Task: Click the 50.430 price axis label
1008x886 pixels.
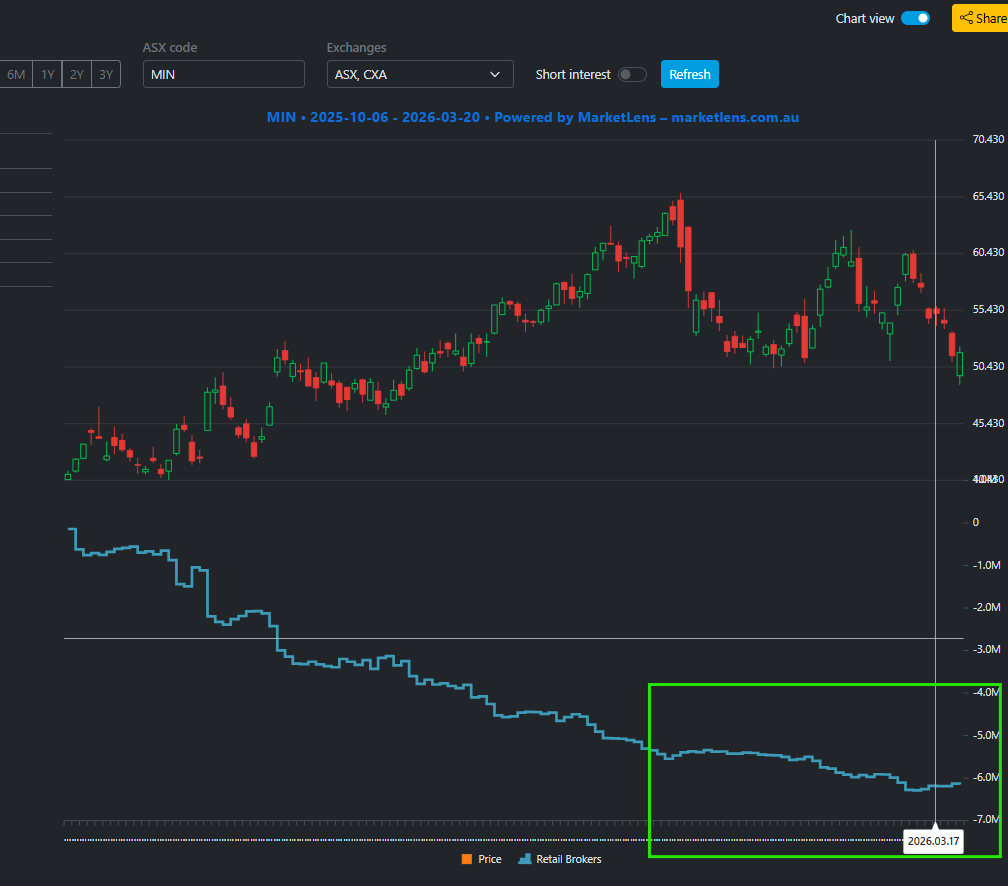Action: point(988,366)
